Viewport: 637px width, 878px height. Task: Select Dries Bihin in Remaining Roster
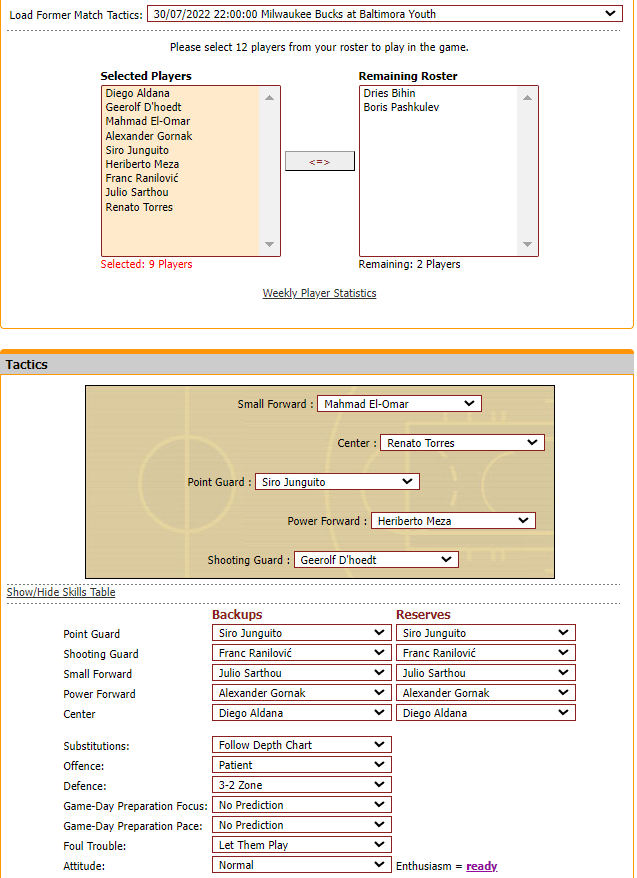pos(390,94)
